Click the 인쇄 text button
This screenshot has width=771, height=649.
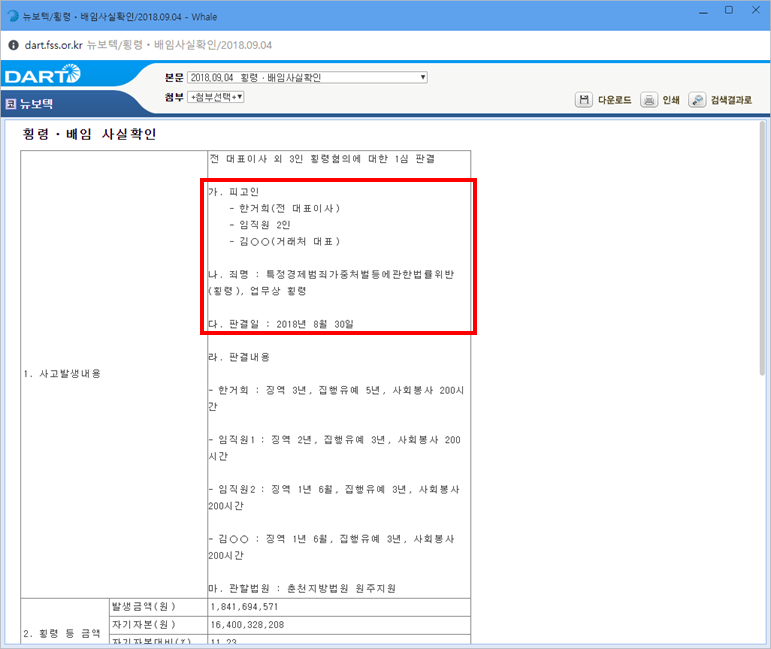coord(671,100)
